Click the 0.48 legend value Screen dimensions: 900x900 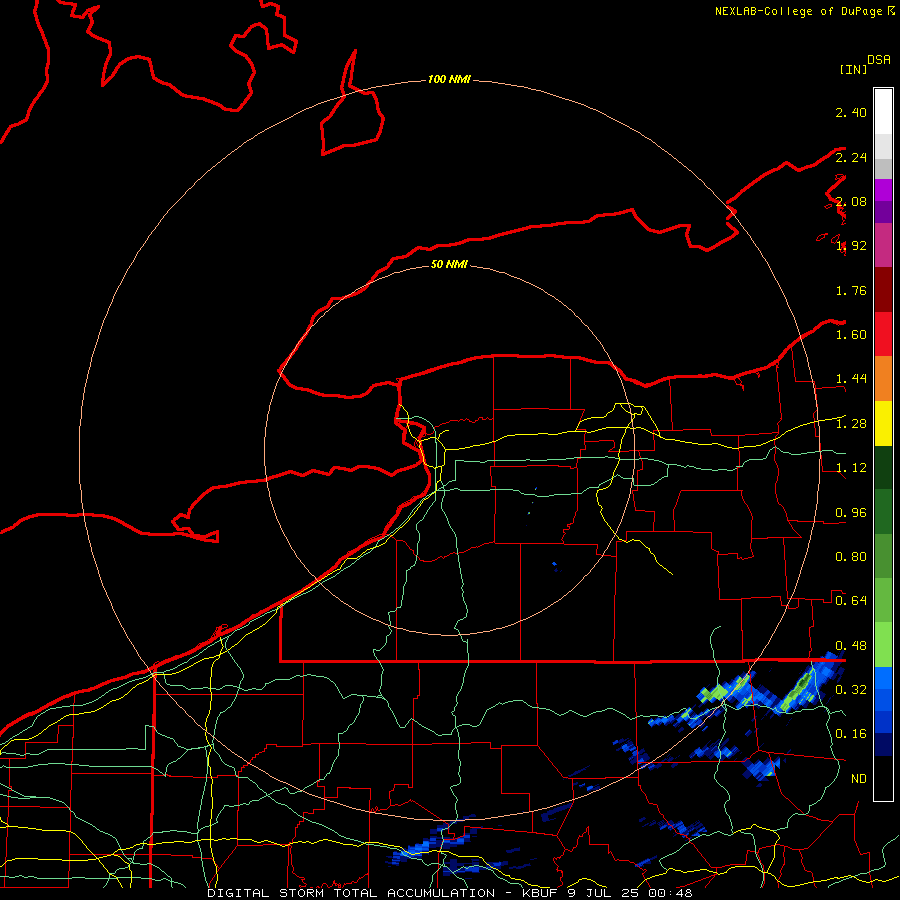(x=851, y=646)
